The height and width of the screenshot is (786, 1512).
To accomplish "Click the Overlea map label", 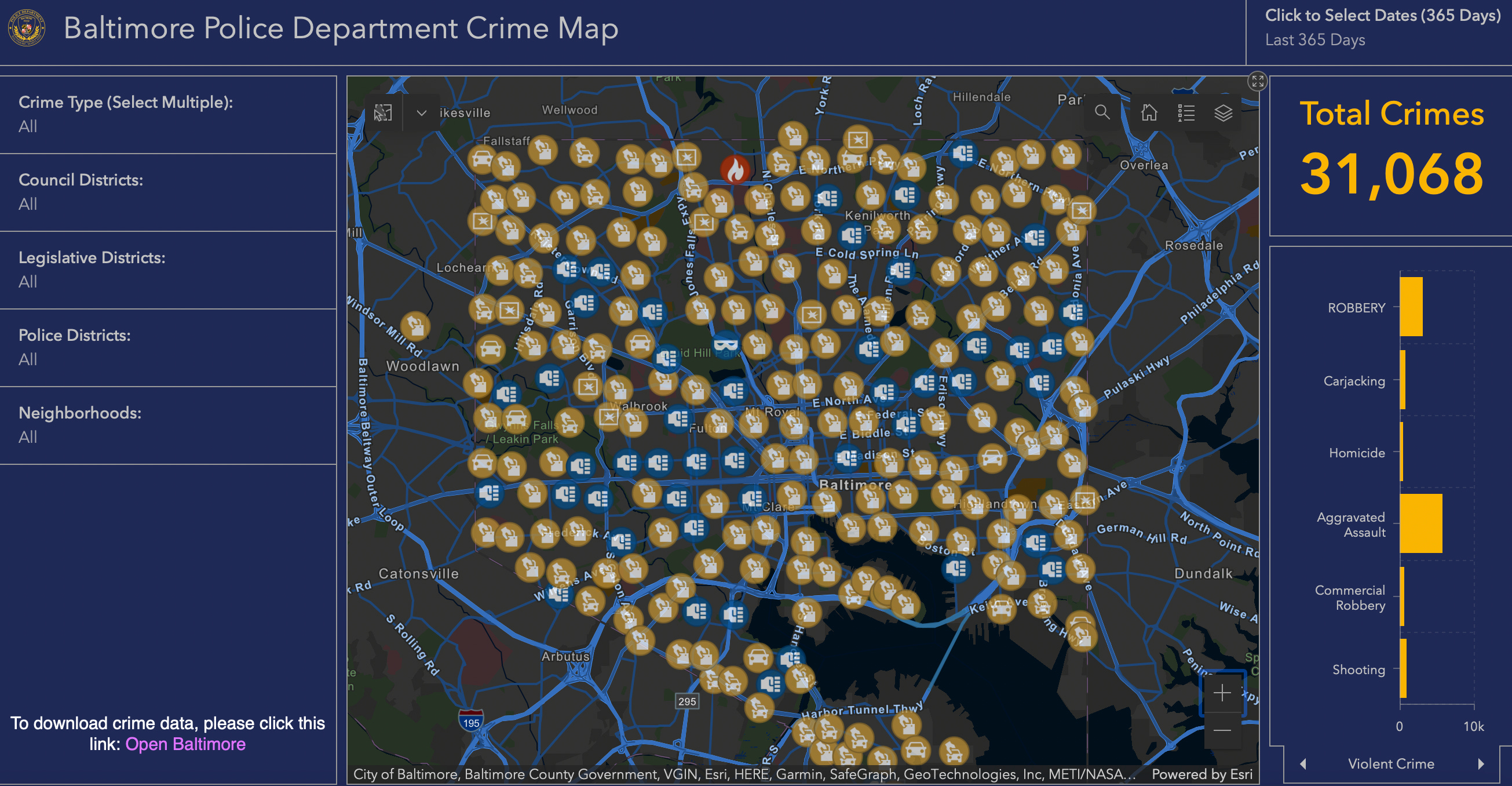I will [1144, 165].
